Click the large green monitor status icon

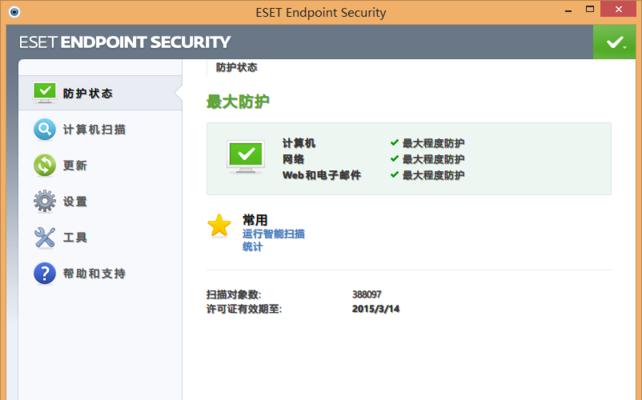[245, 156]
